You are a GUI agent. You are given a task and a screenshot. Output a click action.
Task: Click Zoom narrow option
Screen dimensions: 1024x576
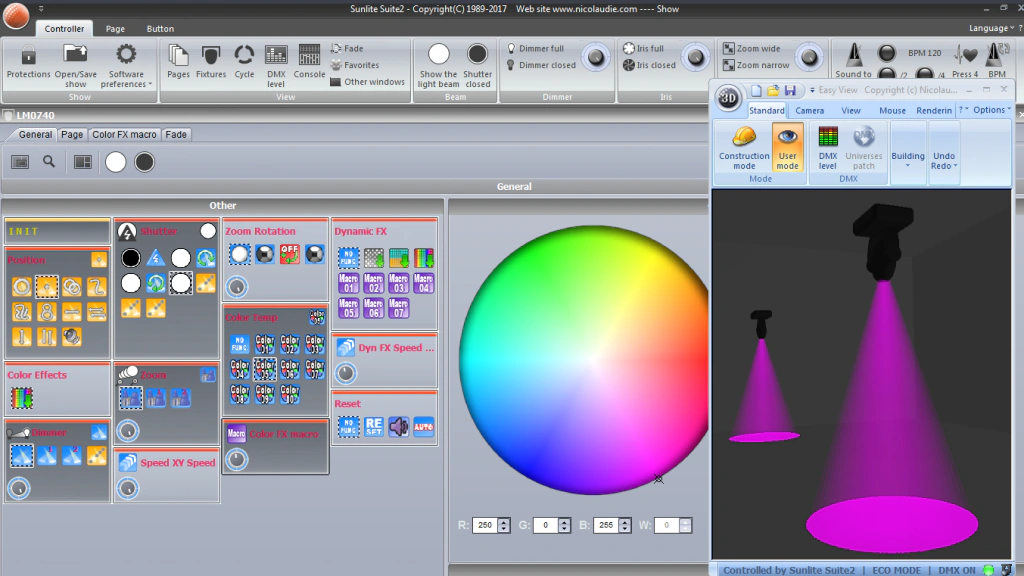click(756, 65)
